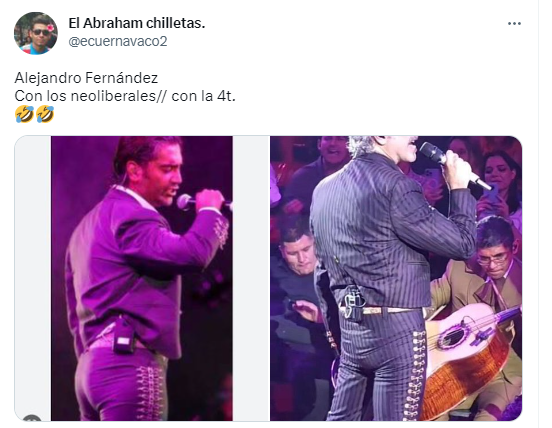Select the display name El Abraham chilletas.

pos(137,23)
